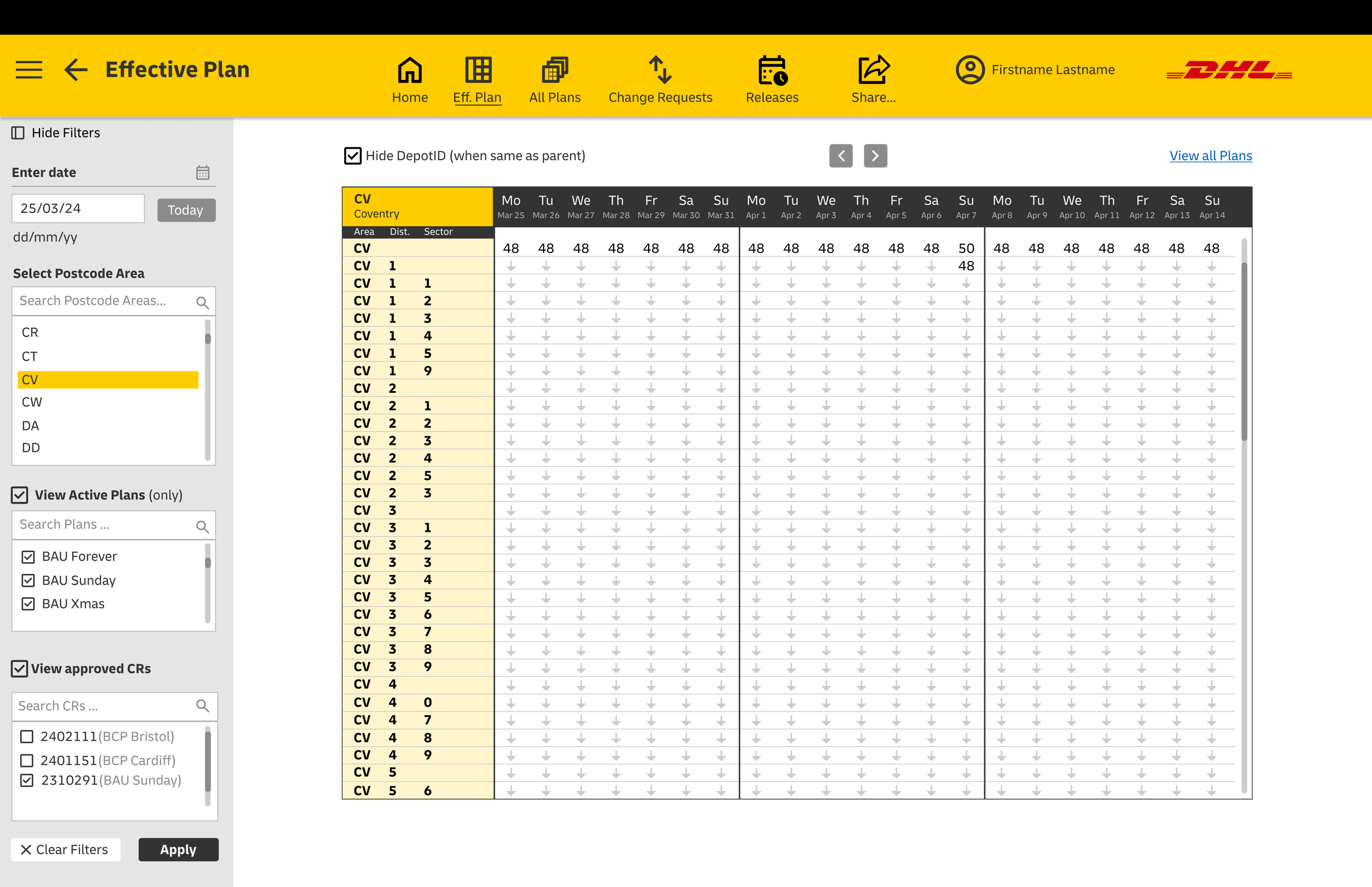Open the Releases calendar icon
This screenshot has height=887, width=1372.
(772, 70)
